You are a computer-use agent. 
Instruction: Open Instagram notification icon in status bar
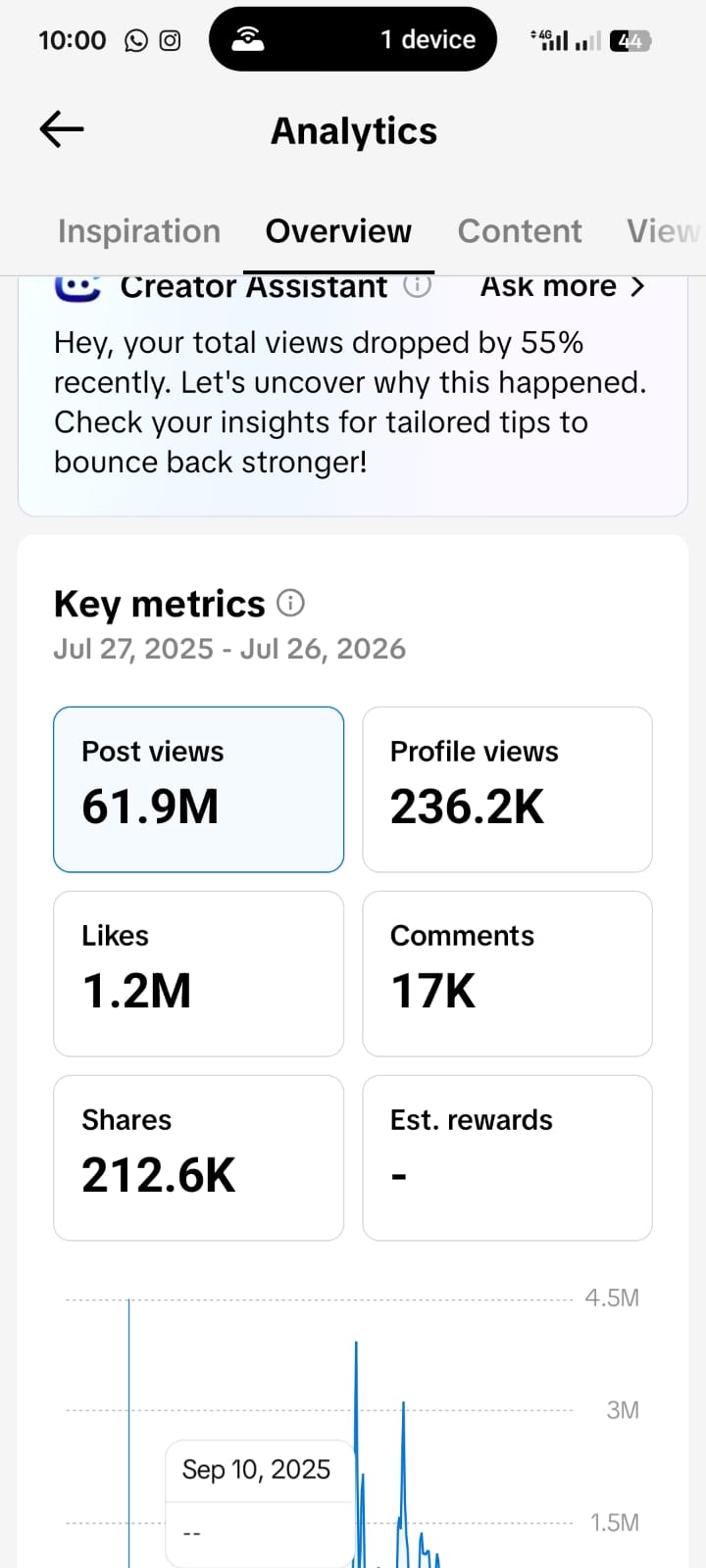click(x=170, y=40)
